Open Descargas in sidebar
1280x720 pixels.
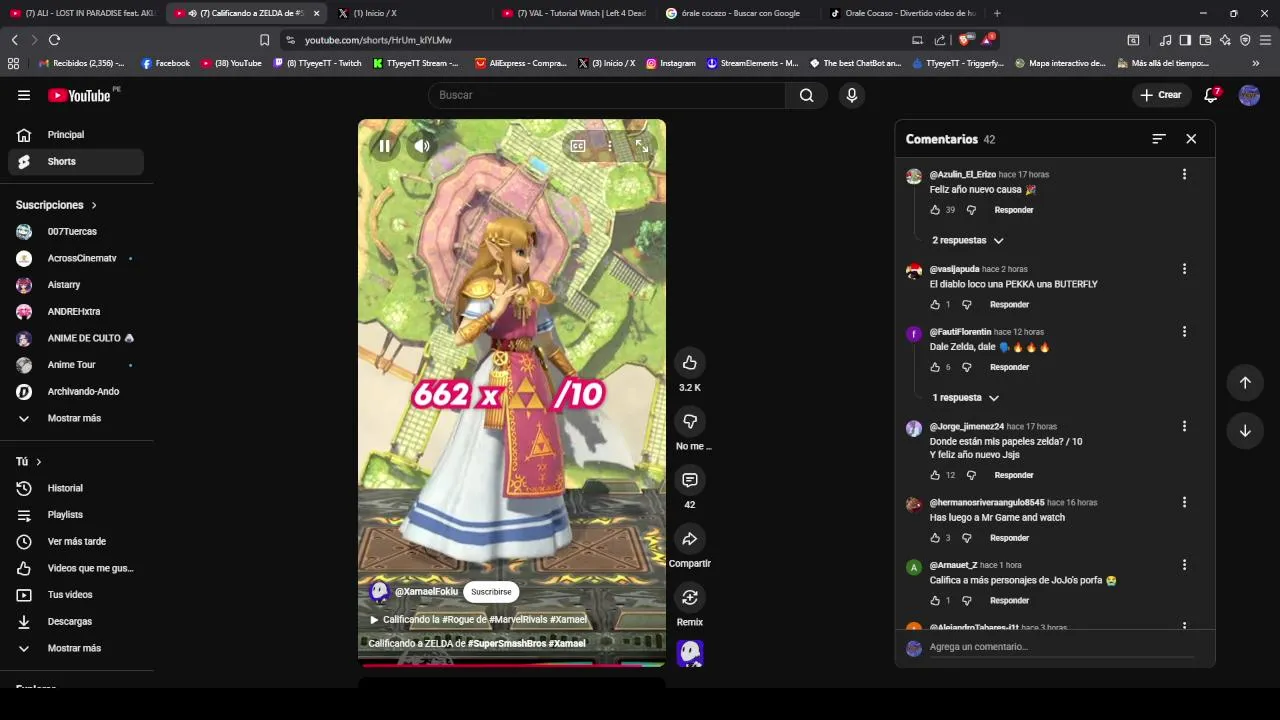76,621
